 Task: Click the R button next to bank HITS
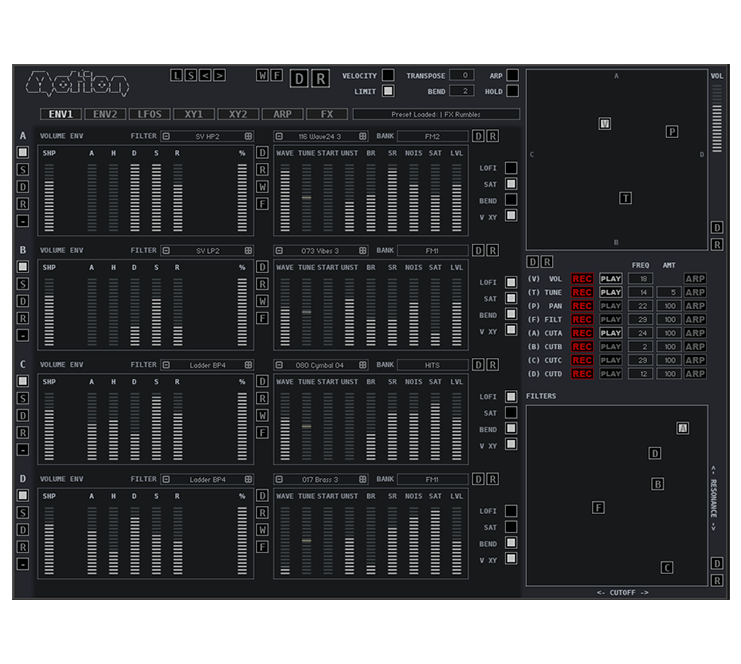coord(492,365)
